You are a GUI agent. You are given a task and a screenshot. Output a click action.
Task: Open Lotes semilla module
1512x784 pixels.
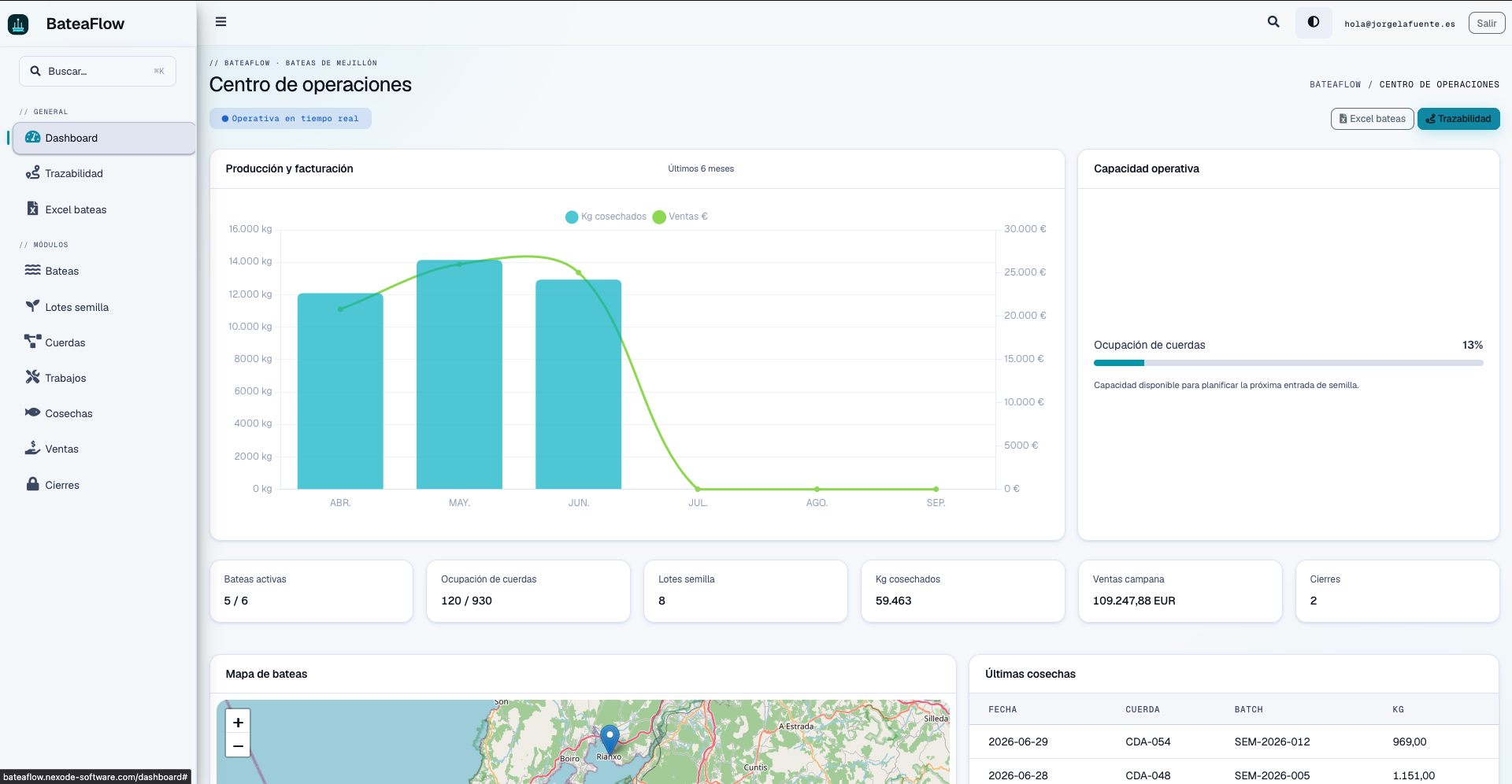click(x=104, y=307)
